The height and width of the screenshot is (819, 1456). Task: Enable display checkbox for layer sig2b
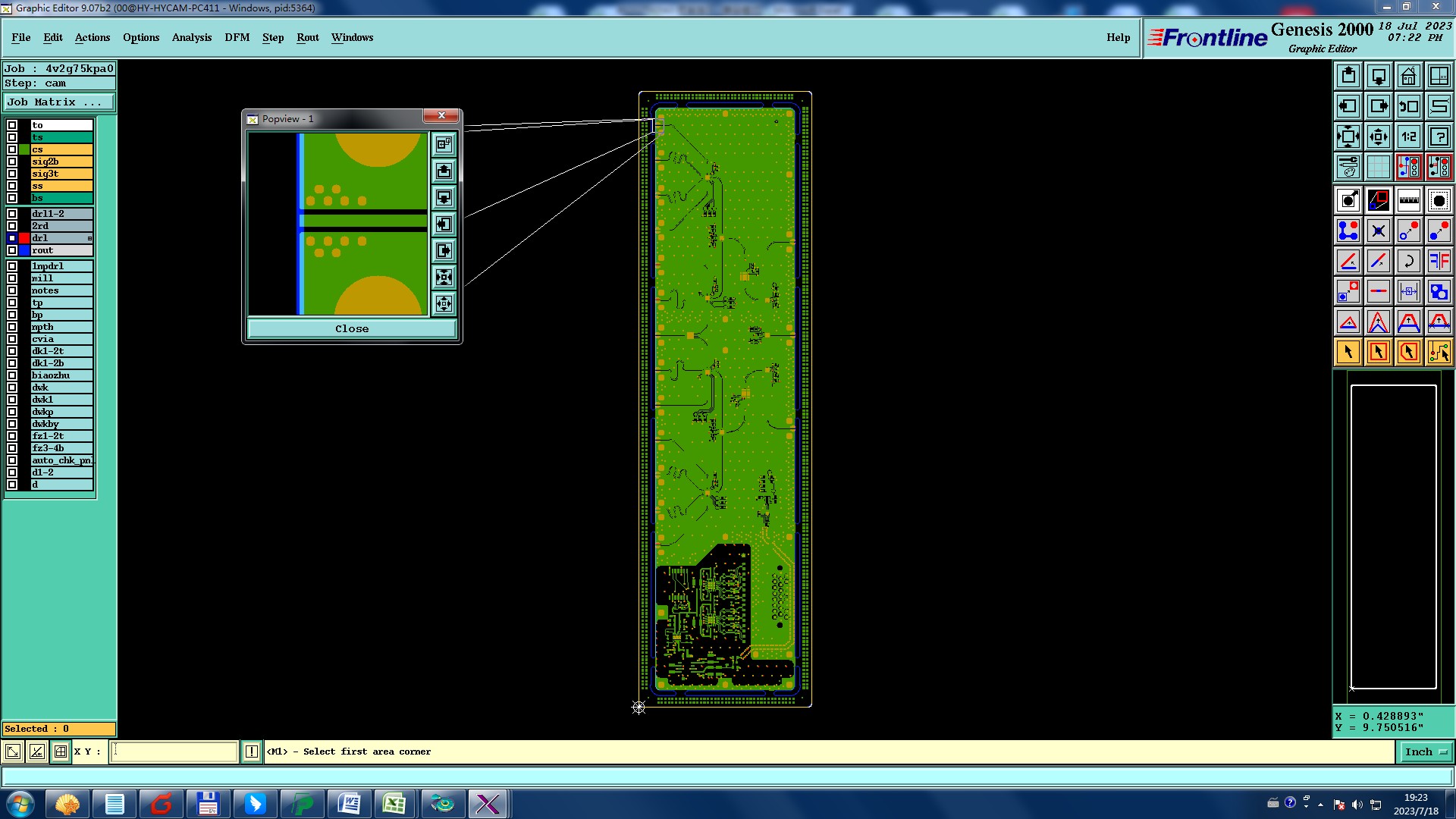[x=12, y=162]
